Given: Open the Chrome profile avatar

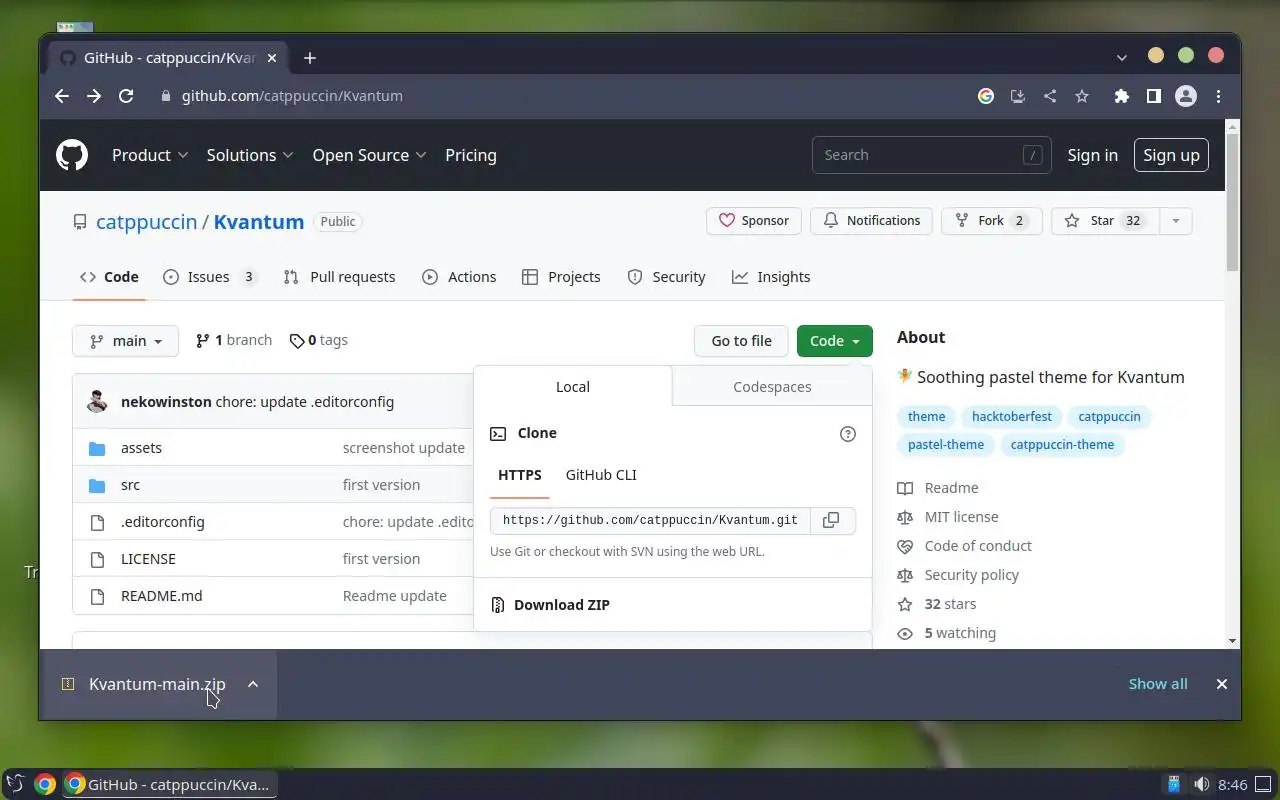Looking at the screenshot, I should coord(1186,96).
